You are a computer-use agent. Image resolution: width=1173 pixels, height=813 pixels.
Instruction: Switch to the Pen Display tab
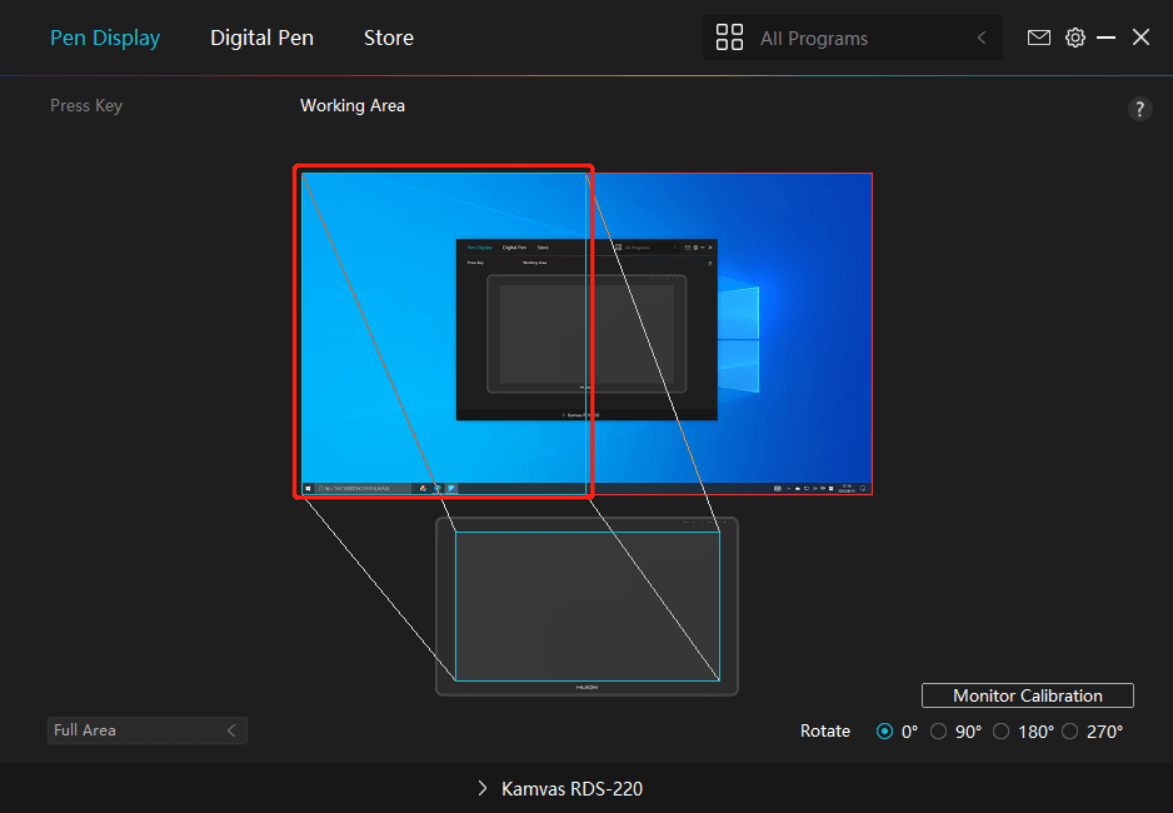coord(105,38)
